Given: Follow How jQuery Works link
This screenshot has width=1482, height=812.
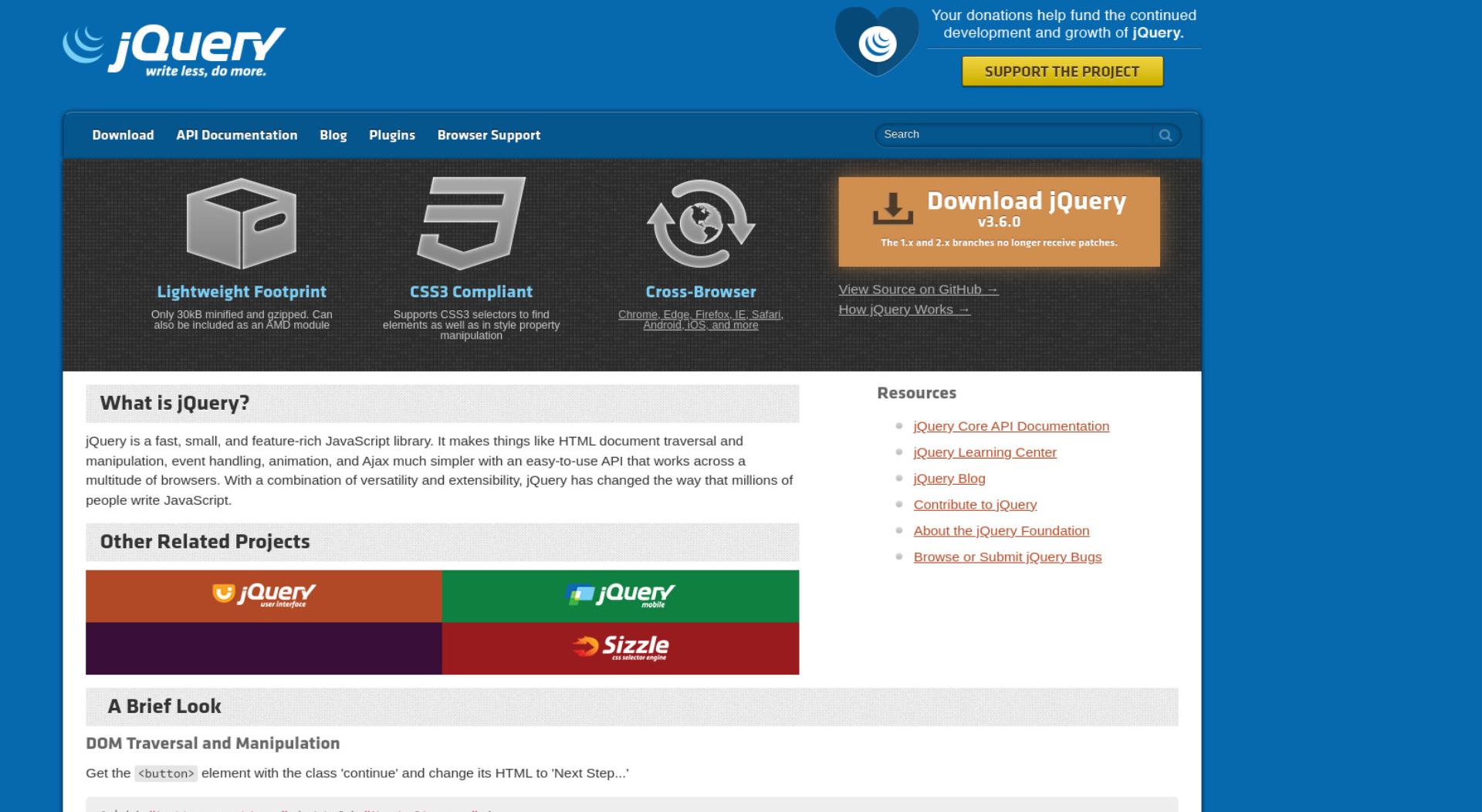Looking at the screenshot, I should [x=905, y=310].
